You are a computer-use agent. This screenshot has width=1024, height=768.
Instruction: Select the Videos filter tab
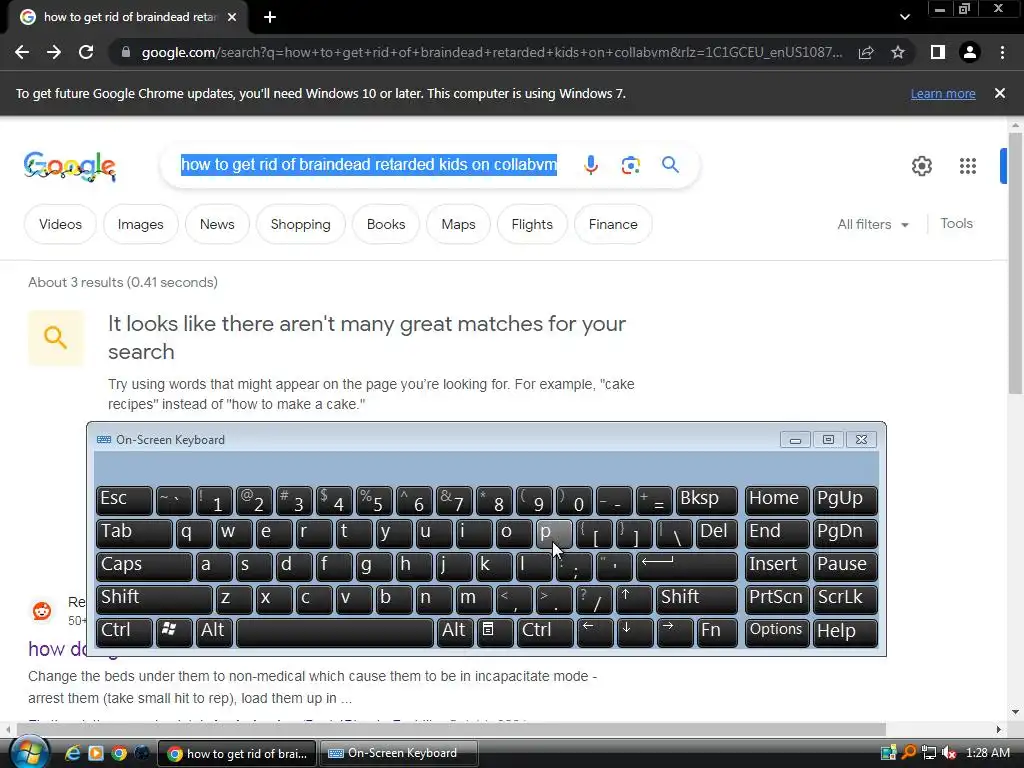pos(60,224)
